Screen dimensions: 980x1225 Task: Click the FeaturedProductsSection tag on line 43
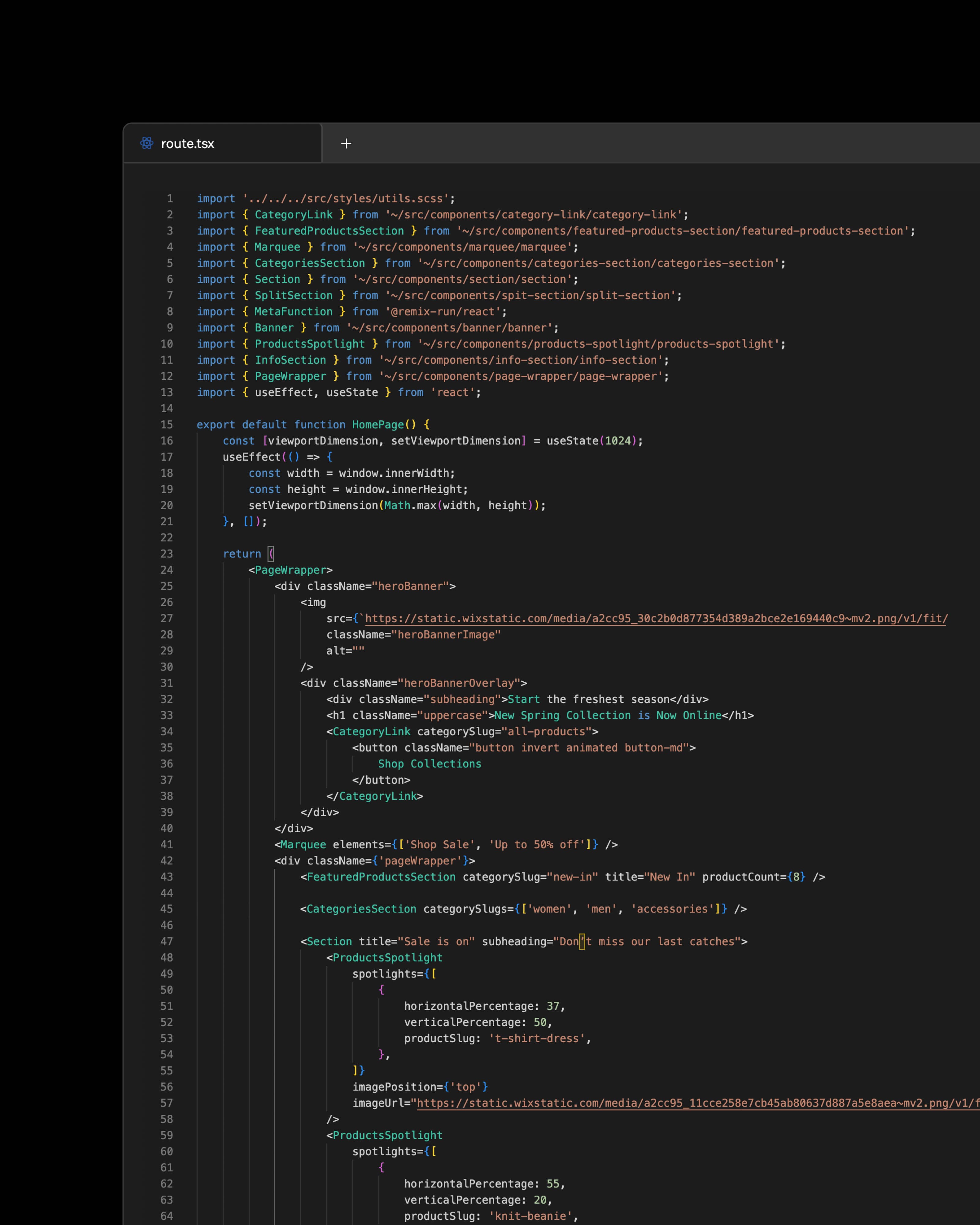(381, 877)
